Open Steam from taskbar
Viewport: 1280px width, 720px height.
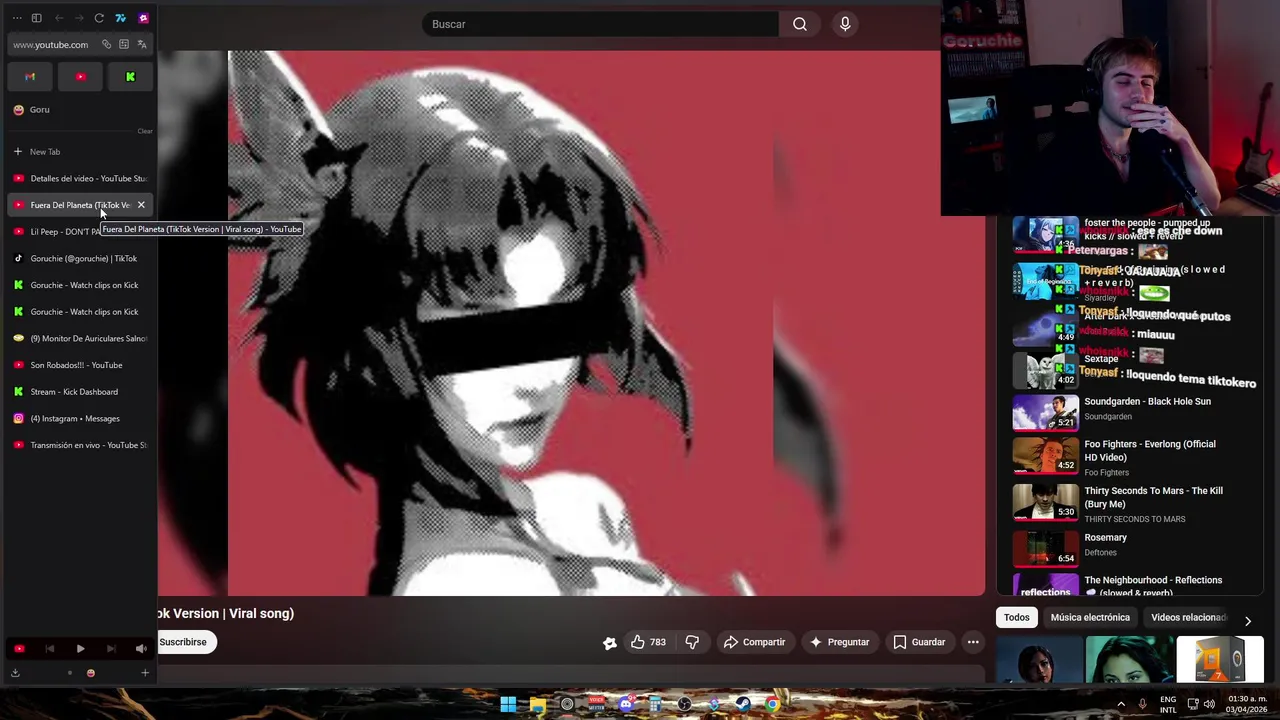click(x=743, y=704)
